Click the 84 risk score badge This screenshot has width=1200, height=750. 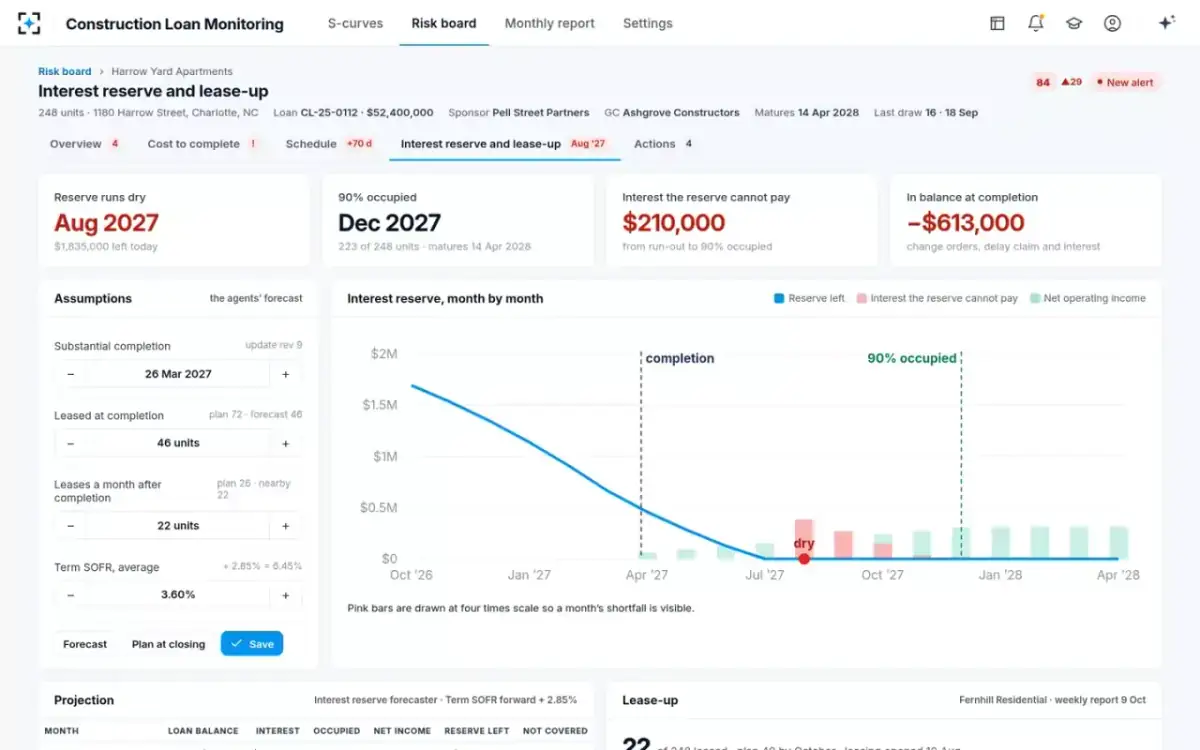tap(1043, 82)
